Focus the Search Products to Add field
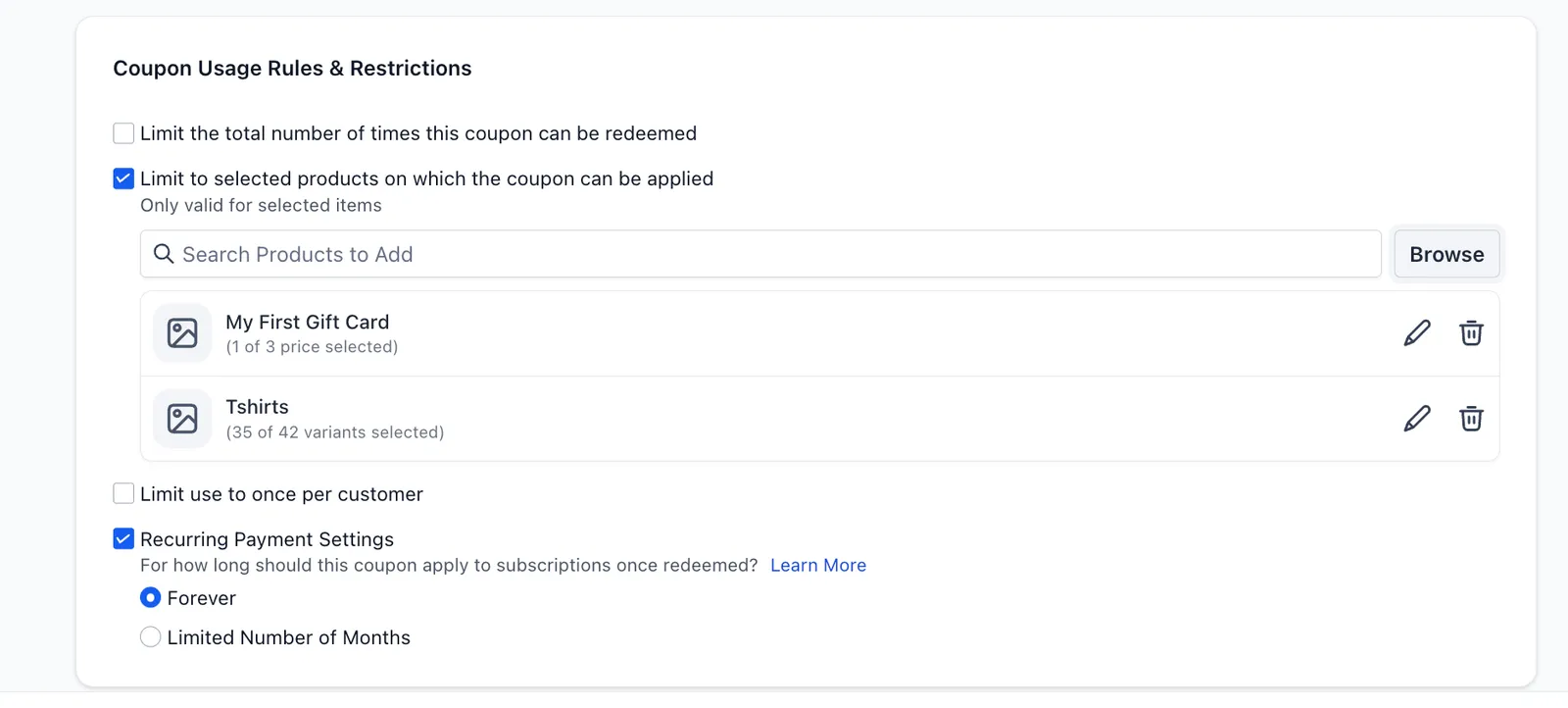Image resolution: width=1568 pixels, height=708 pixels. coord(760,254)
